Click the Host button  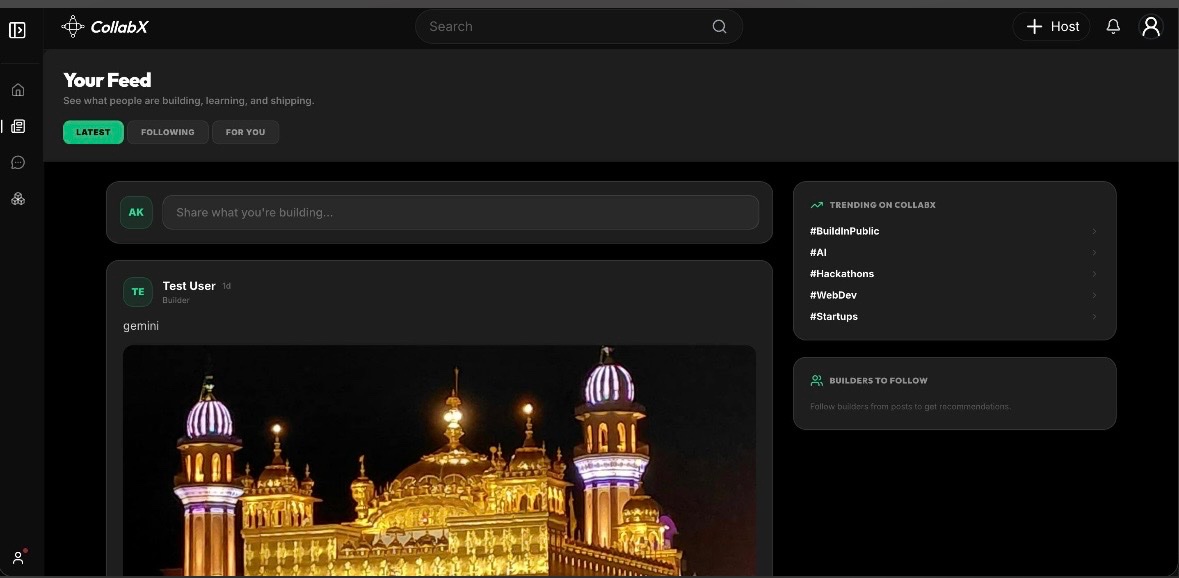[1051, 26]
